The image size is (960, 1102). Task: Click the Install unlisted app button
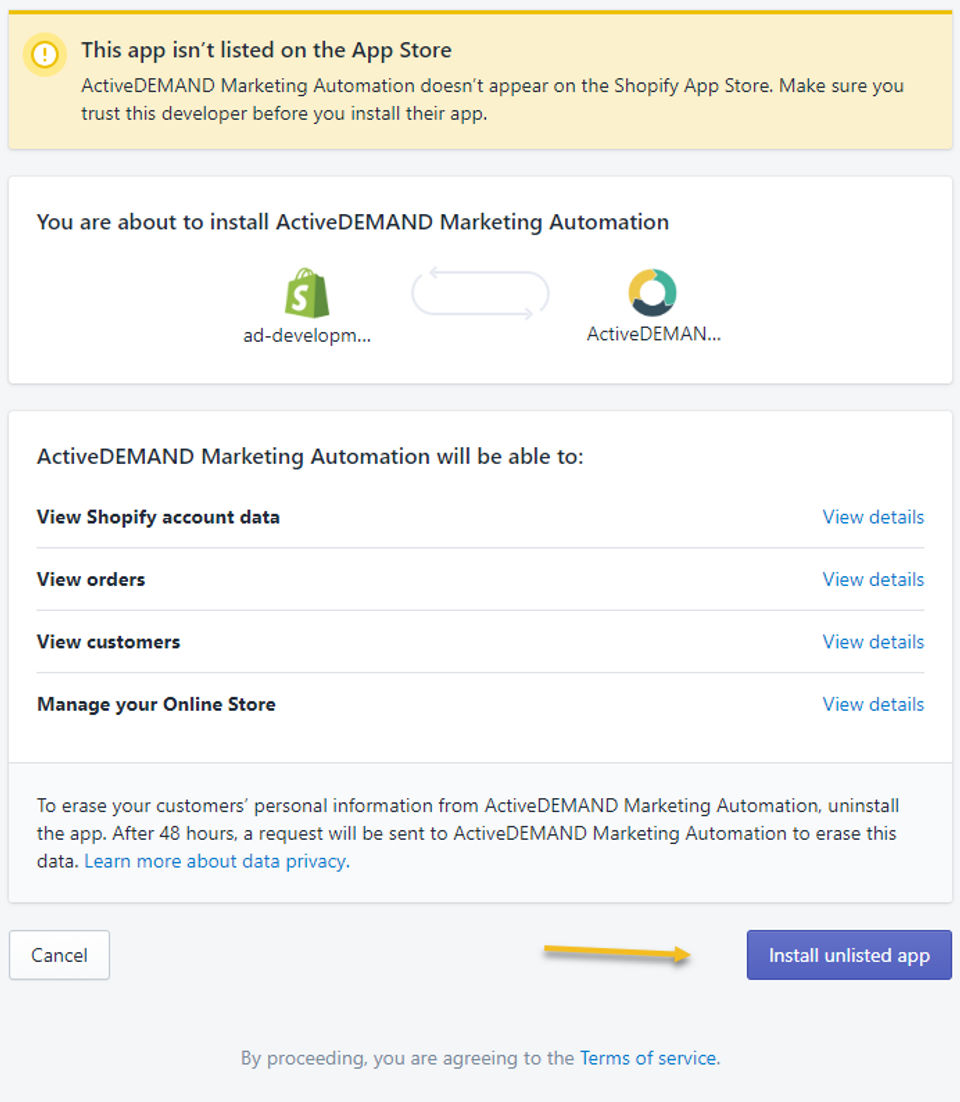(x=849, y=955)
